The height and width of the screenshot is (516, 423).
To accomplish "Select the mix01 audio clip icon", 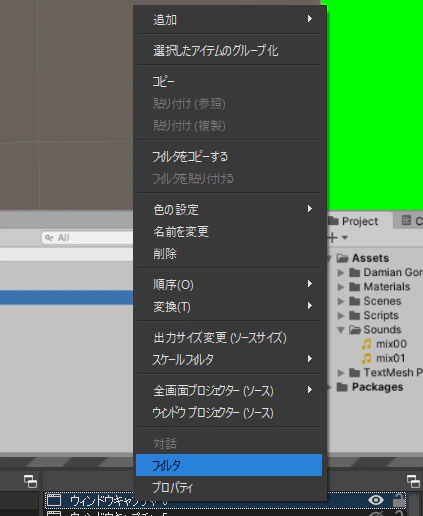I will click(366, 358).
